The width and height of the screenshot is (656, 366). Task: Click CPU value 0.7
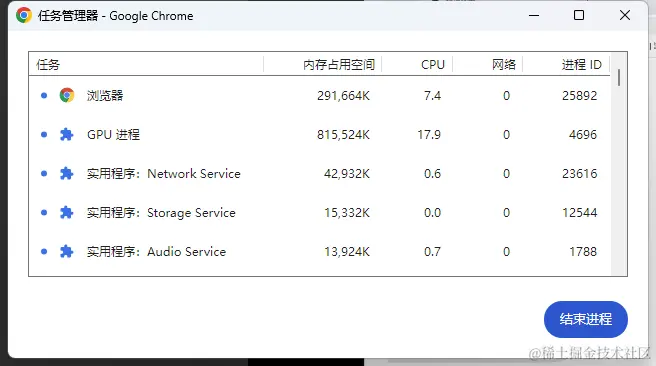coord(432,252)
